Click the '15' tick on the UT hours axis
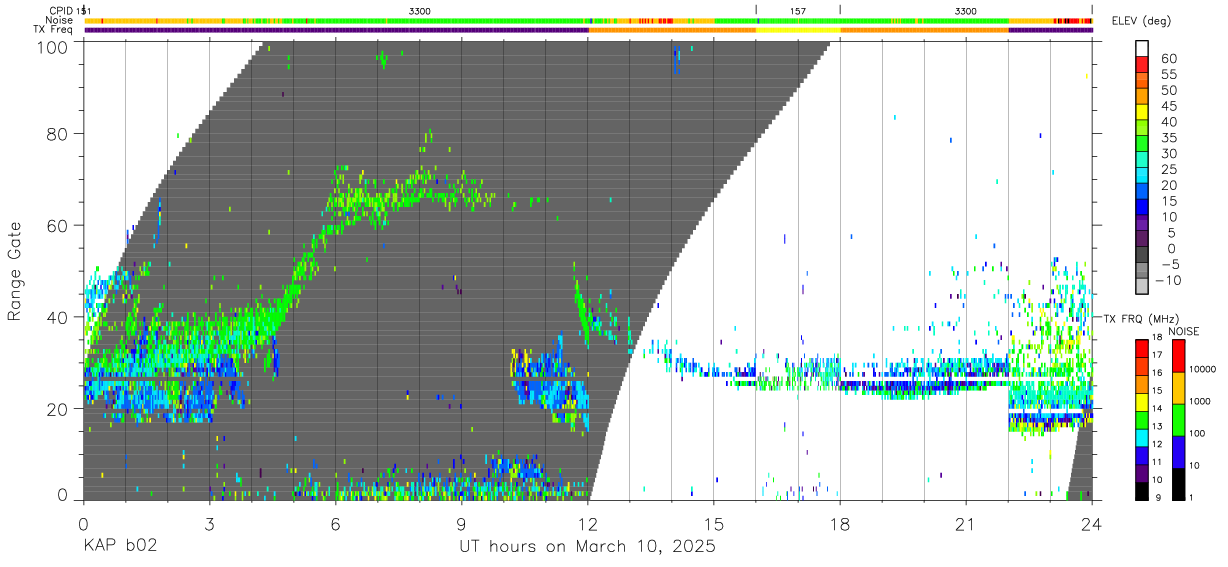The height and width of the screenshot is (567, 1228). 714,524
